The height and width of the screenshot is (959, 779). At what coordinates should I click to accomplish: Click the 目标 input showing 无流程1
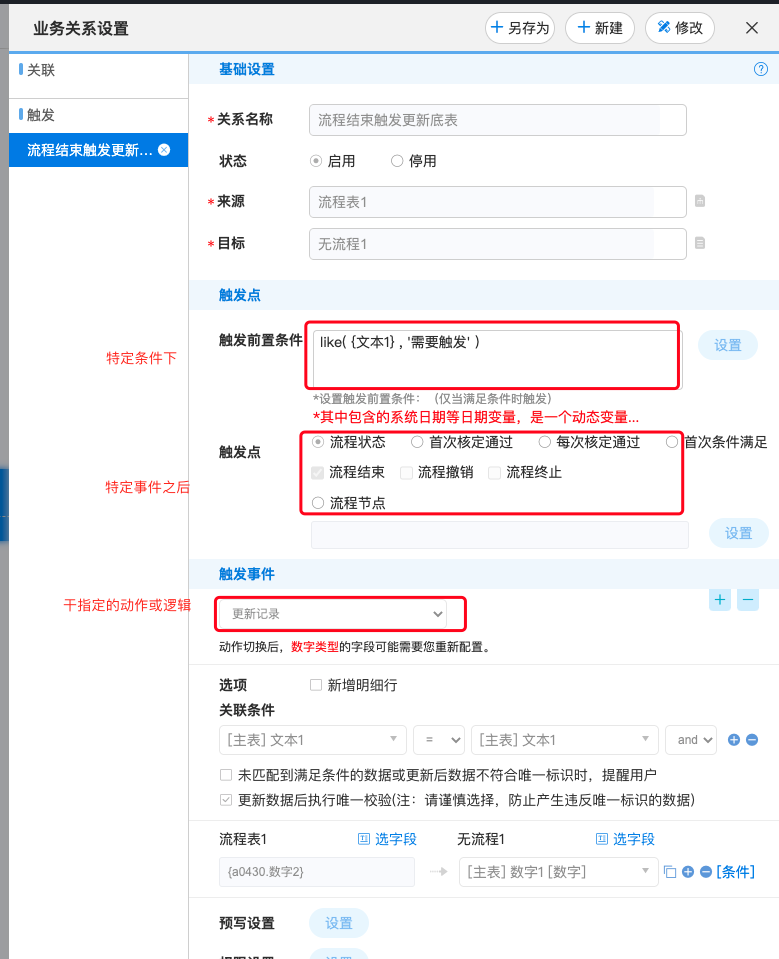[498, 244]
